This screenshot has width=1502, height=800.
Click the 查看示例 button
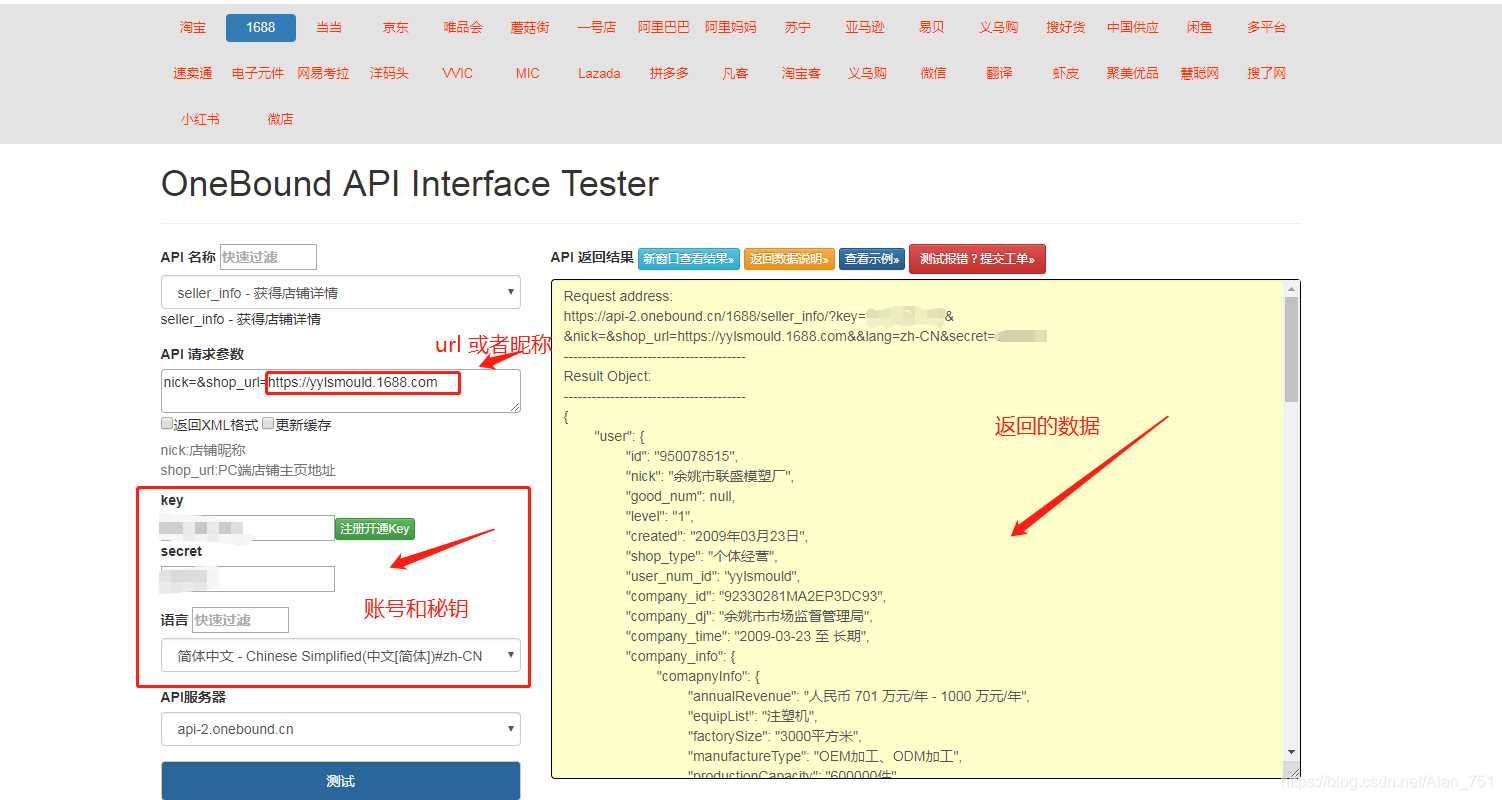(x=872, y=259)
